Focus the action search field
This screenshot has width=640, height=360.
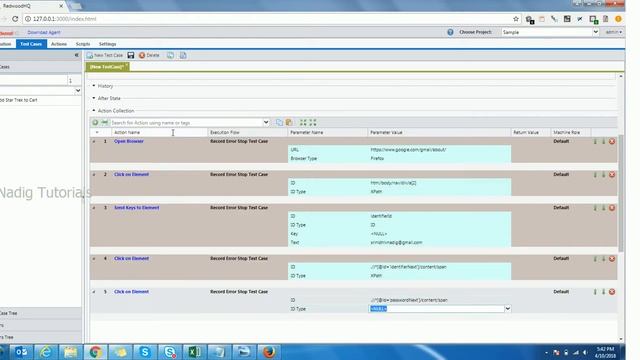tap(186, 122)
